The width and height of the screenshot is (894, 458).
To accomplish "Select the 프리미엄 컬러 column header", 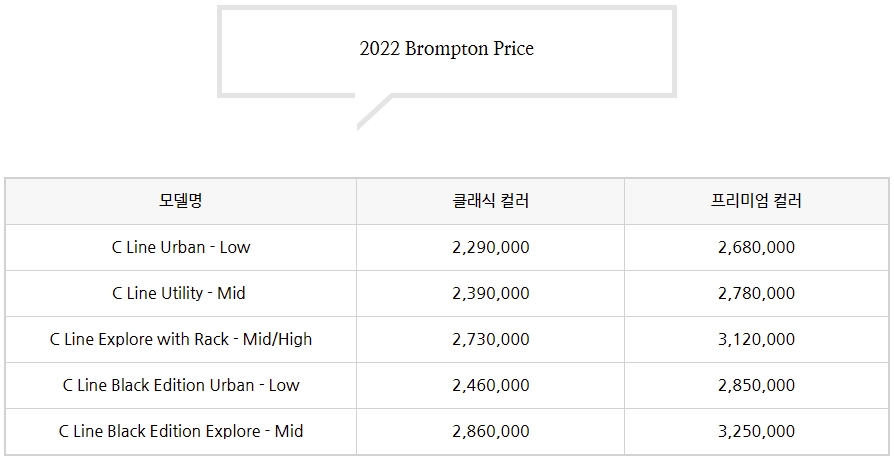I will [x=756, y=201].
